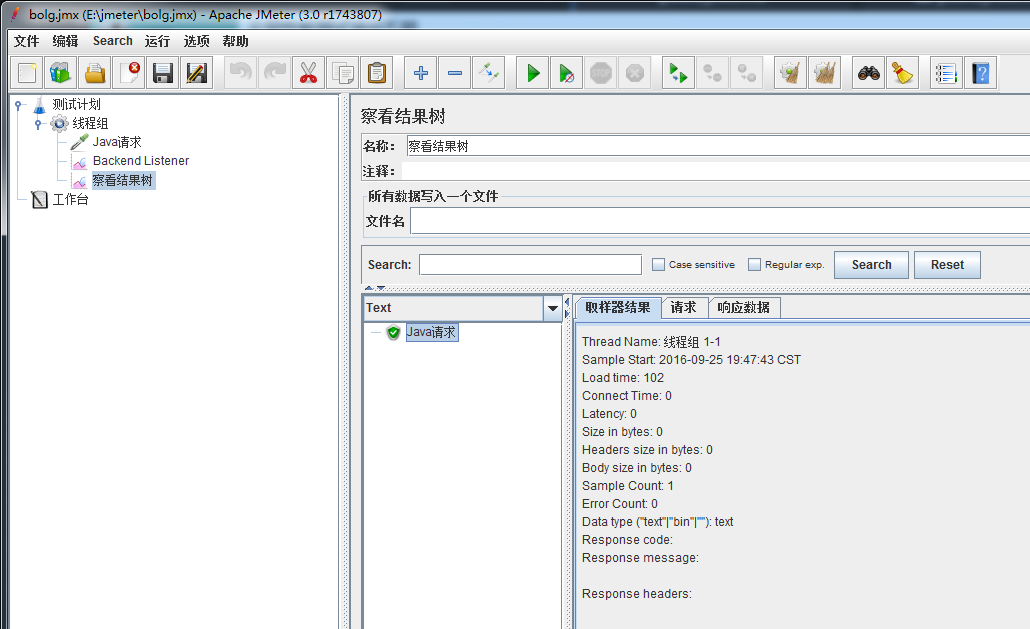
Task: Click the Remote start all icon
Action: 679,73
